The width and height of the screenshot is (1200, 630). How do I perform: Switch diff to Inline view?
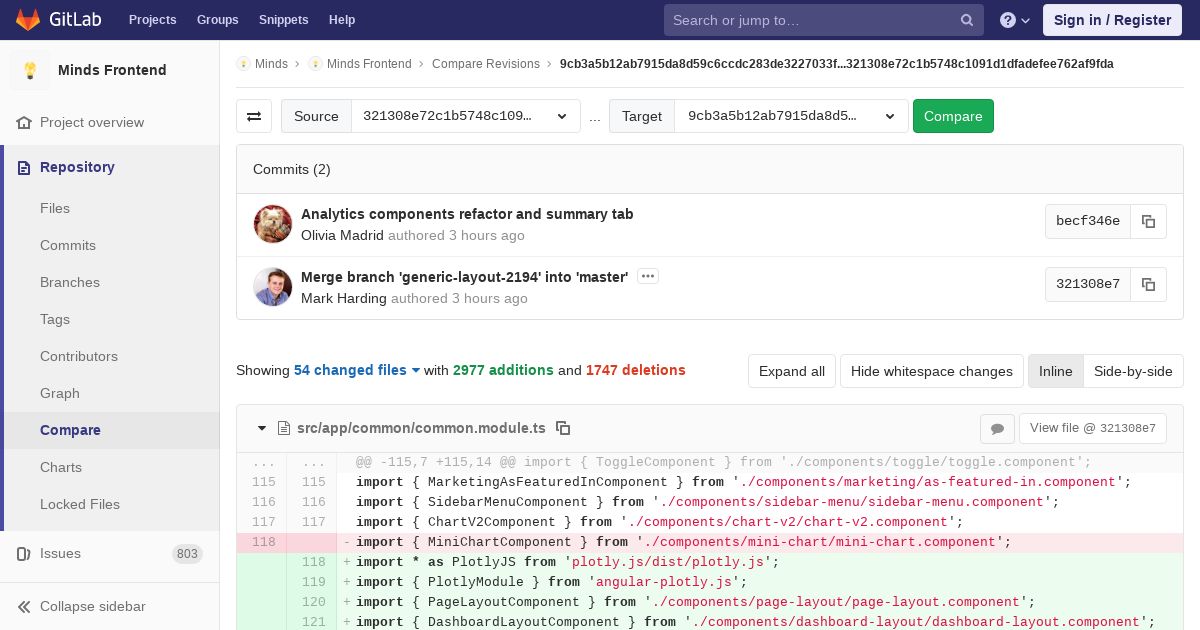click(1055, 371)
